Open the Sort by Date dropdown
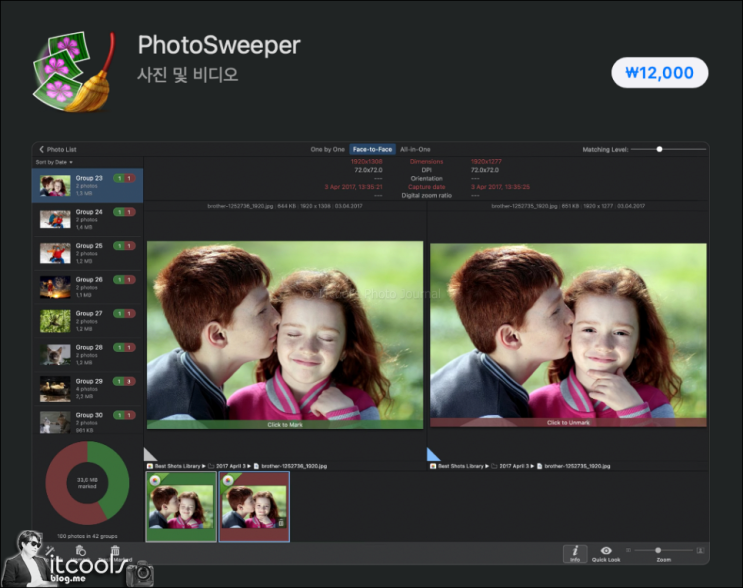 click(x=54, y=162)
